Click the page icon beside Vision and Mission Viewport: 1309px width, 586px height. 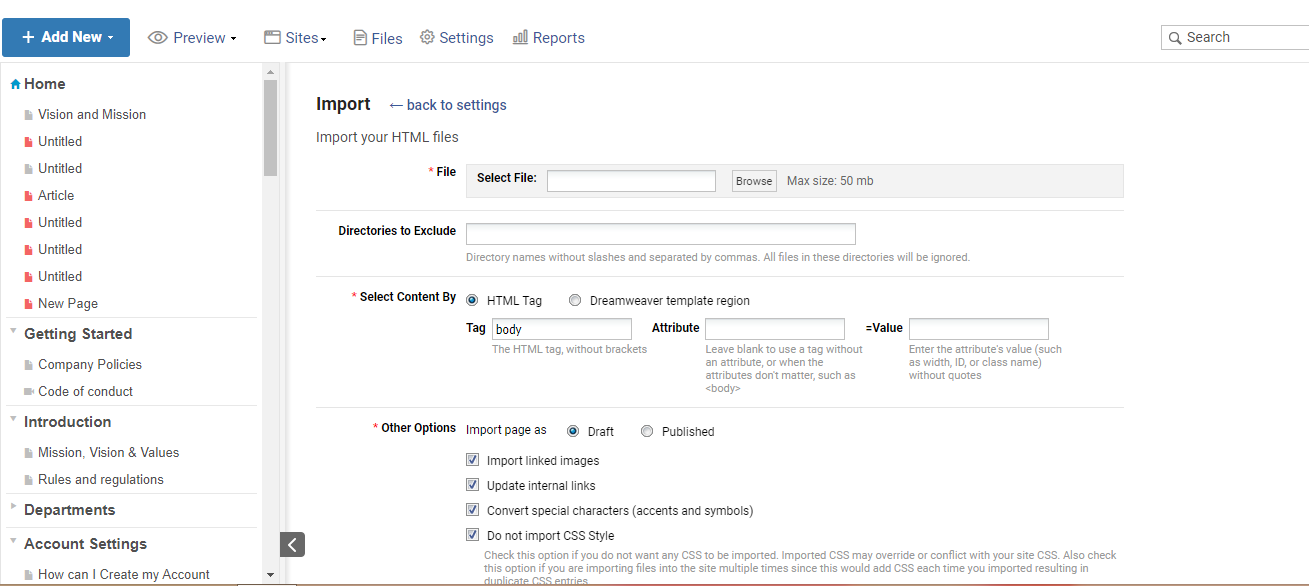point(29,115)
